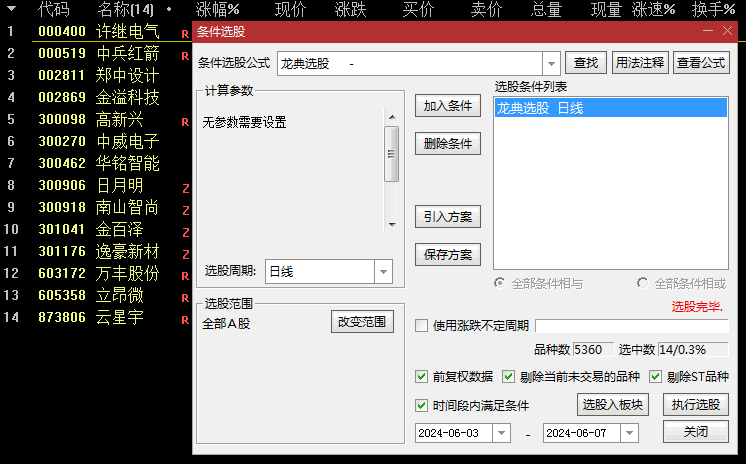Uncheck 剔除ST品种 checkbox

pyautogui.click(x=655, y=377)
